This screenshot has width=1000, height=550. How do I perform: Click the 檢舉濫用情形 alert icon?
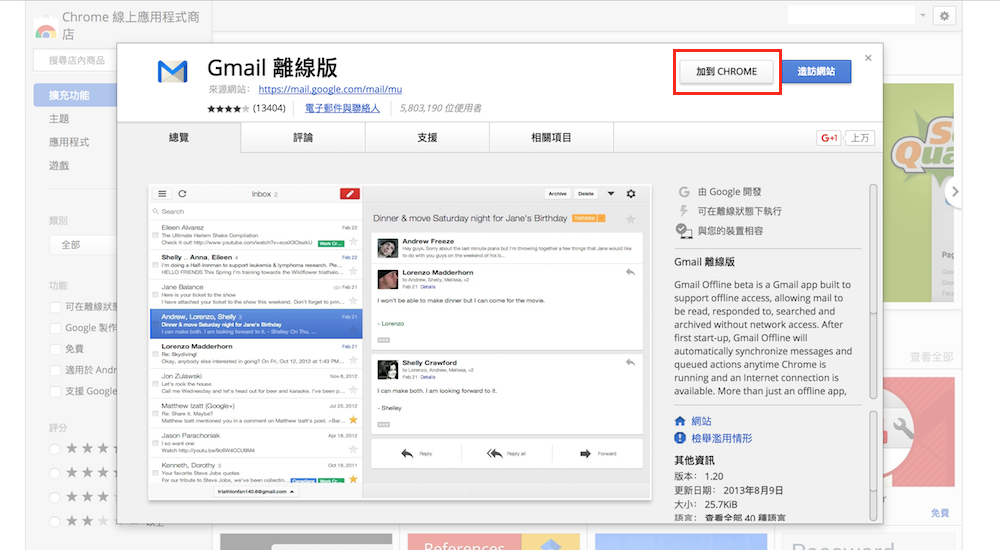click(681, 439)
